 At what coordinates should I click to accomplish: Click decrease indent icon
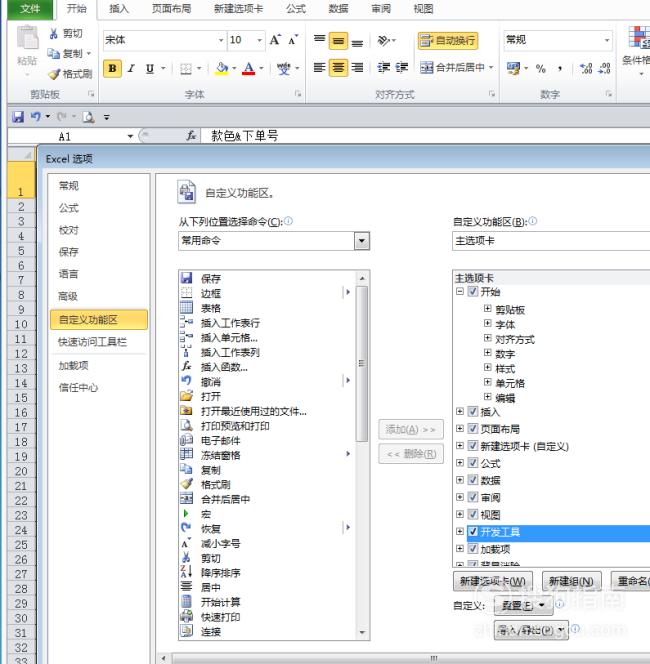click(x=384, y=67)
